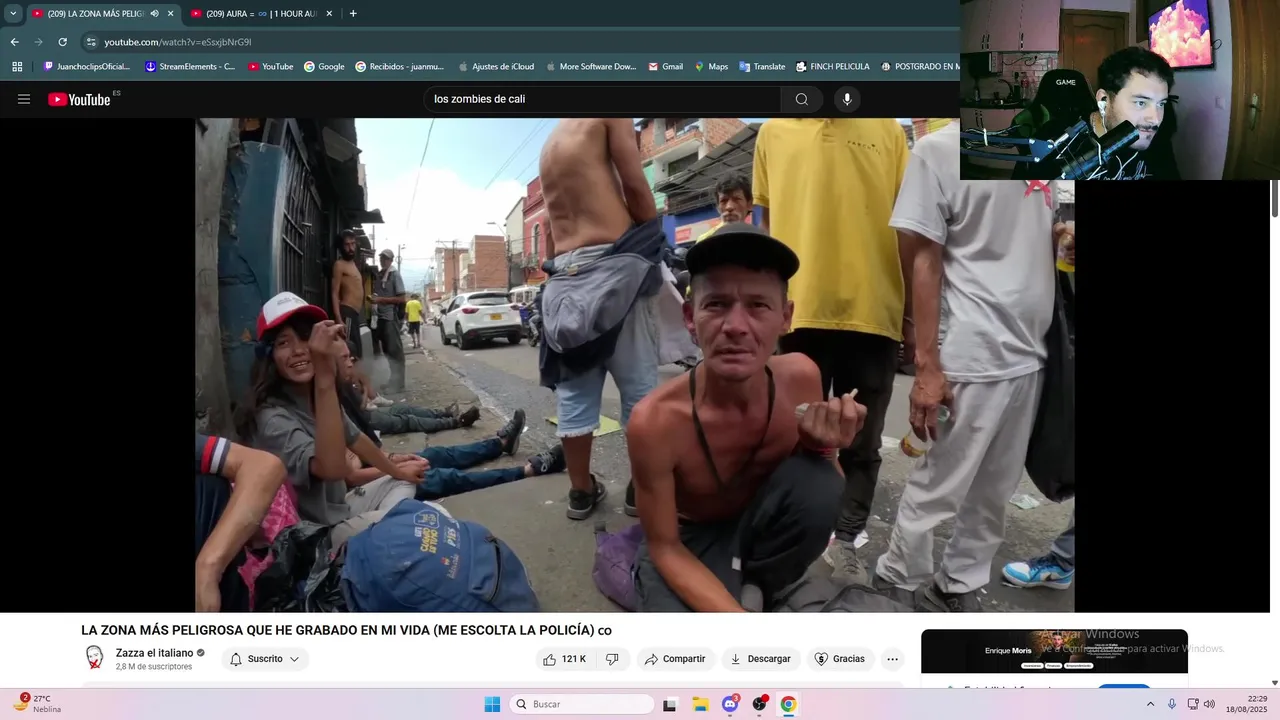
Task: Dislike the video with the thumbs-down button
Action: (612, 659)
